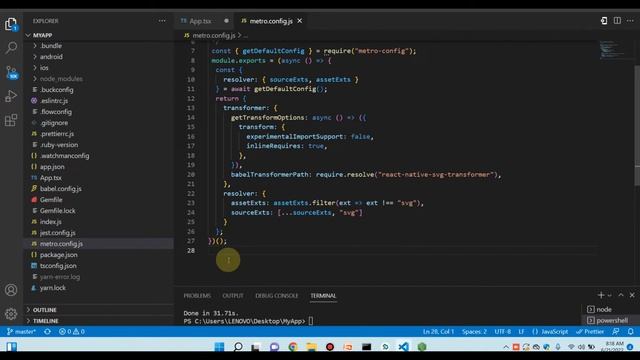The width and height of the screenshot is (640, 360).
Task: Open tsconfig.json file
Action: (58, 266)
